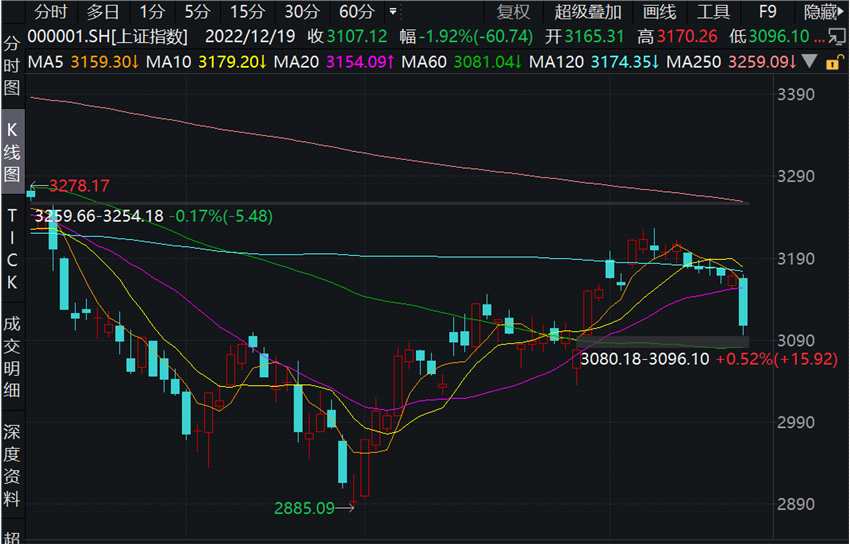Hide the right panel via 隐藏
Viewport: 850px width, 544px height.
coord(823,11)
